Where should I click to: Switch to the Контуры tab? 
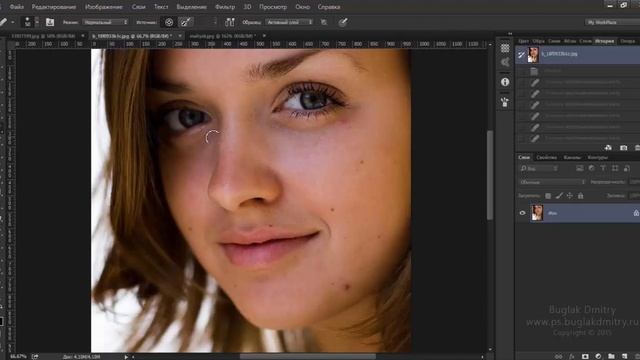click(598, 157)
